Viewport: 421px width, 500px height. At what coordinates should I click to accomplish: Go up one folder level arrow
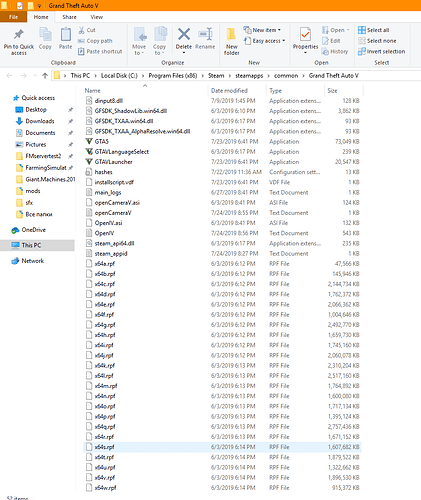pos(45,76)
